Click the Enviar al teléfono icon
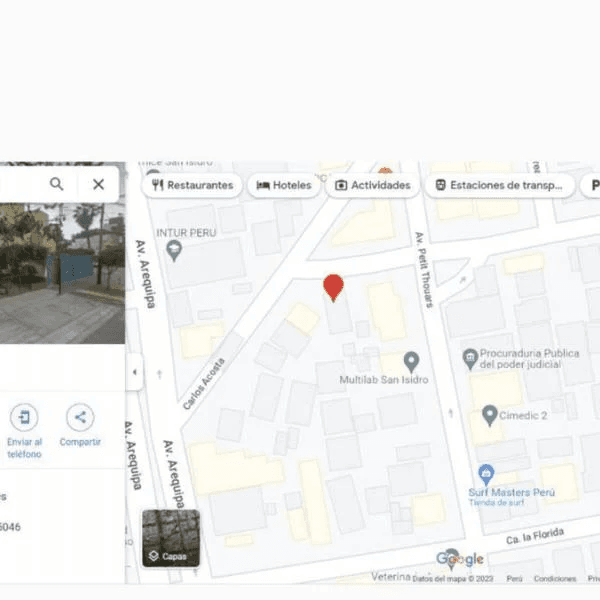Viewport: 600px width, 600px height. pos(24,417)
